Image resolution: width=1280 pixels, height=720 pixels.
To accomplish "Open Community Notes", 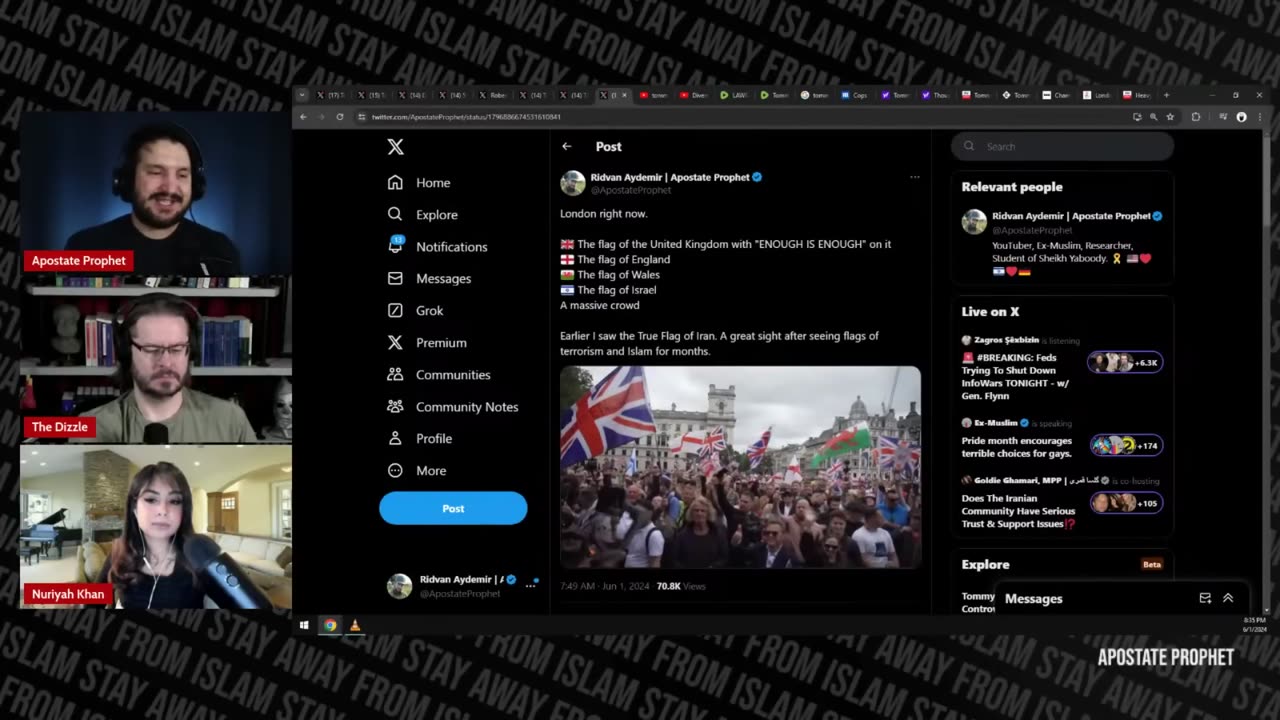I will 453,407.
